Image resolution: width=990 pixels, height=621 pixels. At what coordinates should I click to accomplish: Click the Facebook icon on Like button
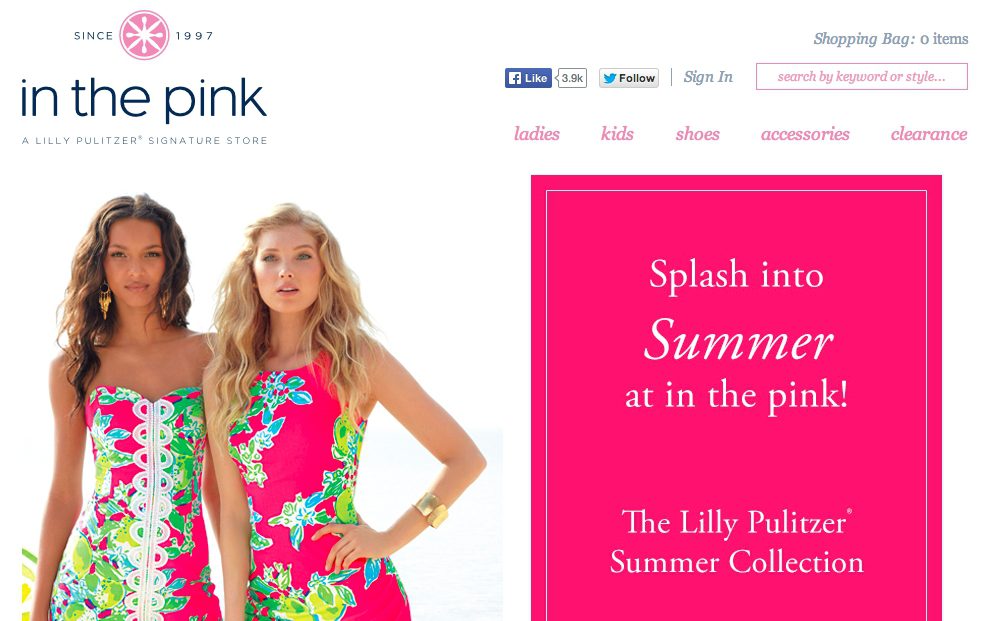(515, 78)
